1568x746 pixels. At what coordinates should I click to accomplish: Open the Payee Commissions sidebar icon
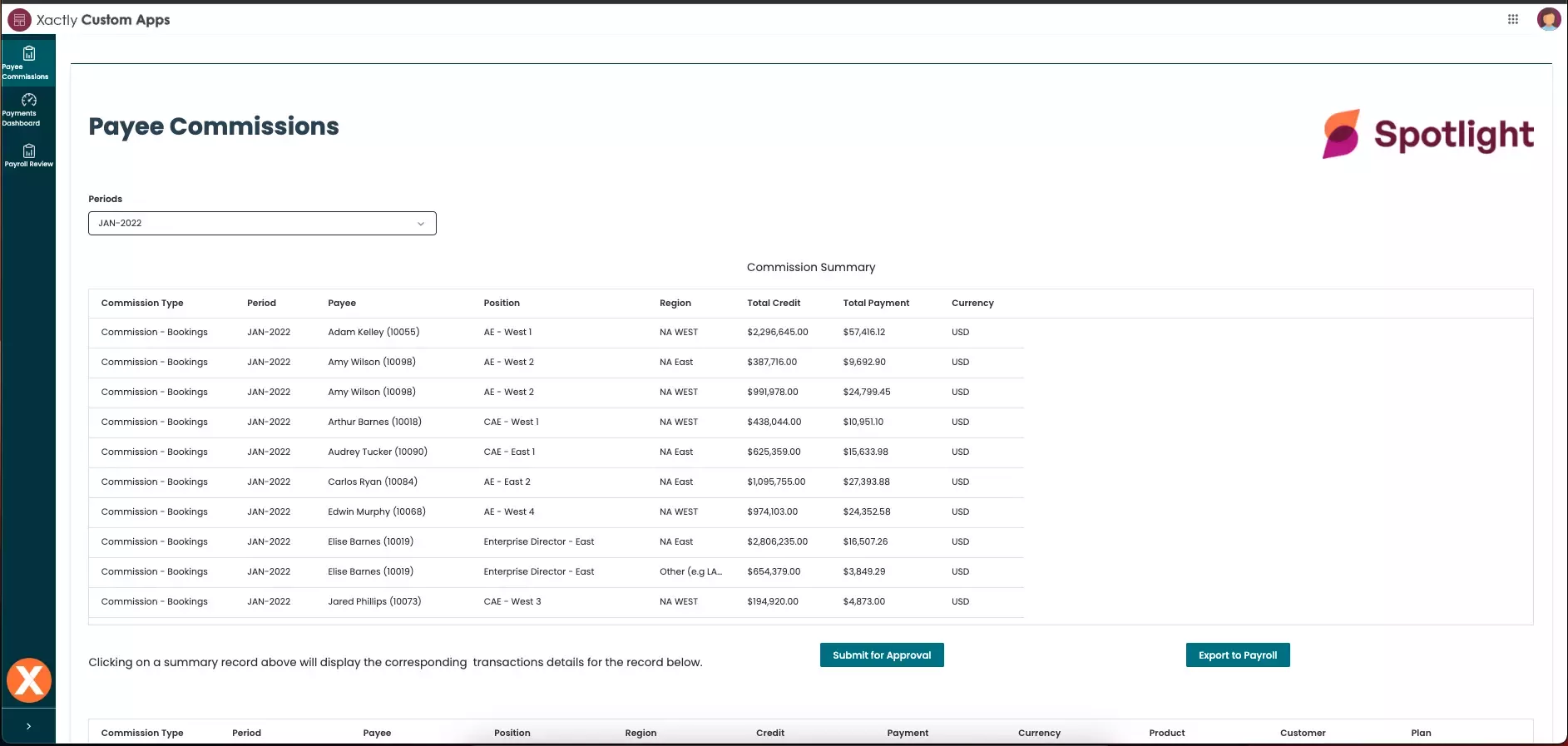click(x=28, y=62)
